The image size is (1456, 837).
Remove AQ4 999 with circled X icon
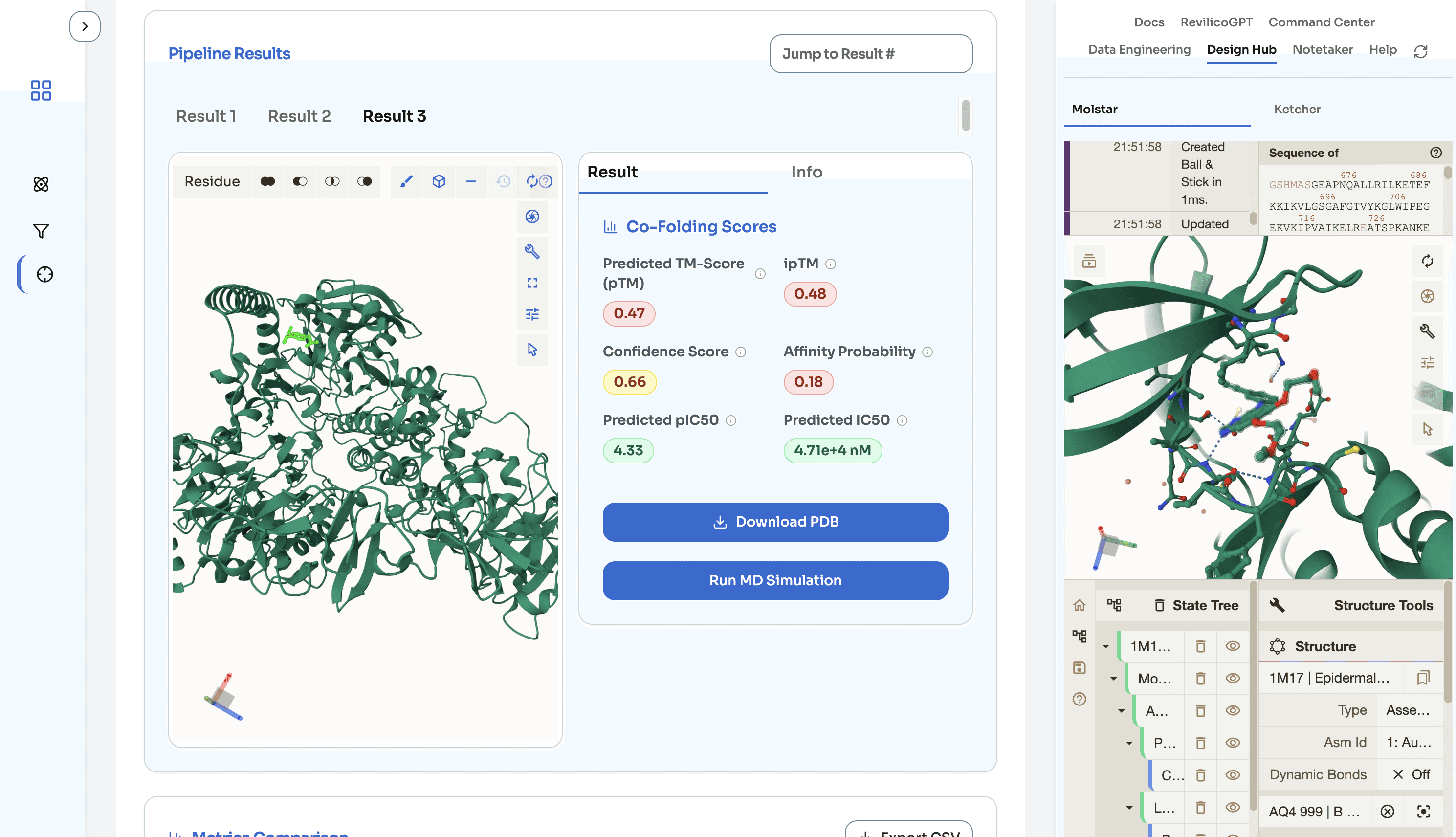[1388, 811]
